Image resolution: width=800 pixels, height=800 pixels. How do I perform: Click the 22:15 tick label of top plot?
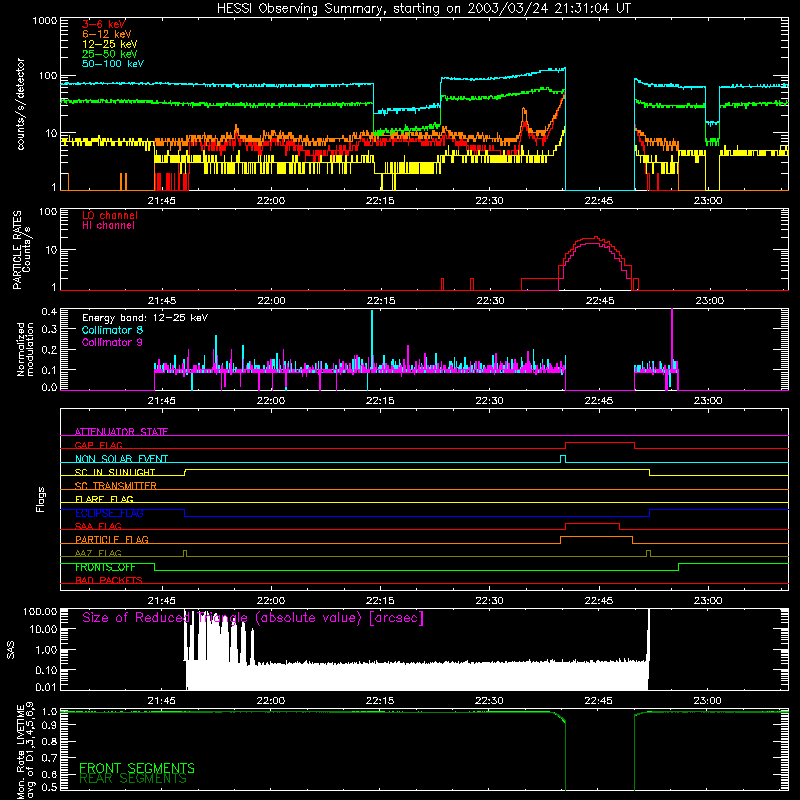pos(380,201)
